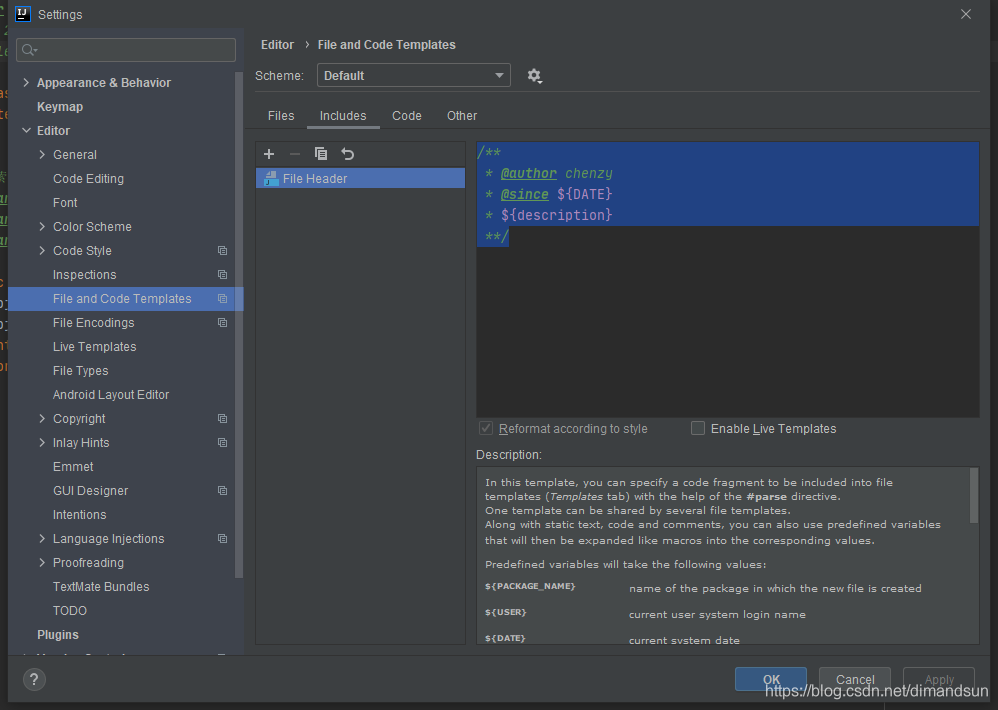
Task: Click the OK button
Action: tap(771, 679)
